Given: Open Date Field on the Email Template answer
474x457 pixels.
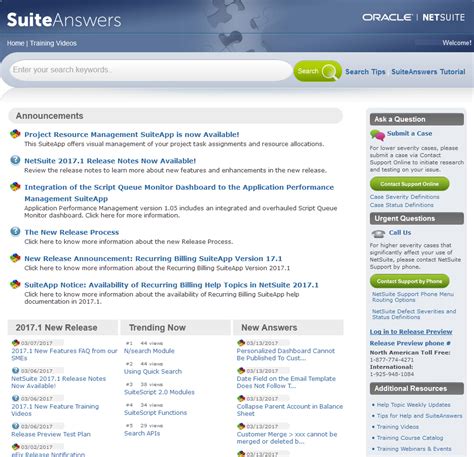Looking at the screenshot, I should (286, 382).
